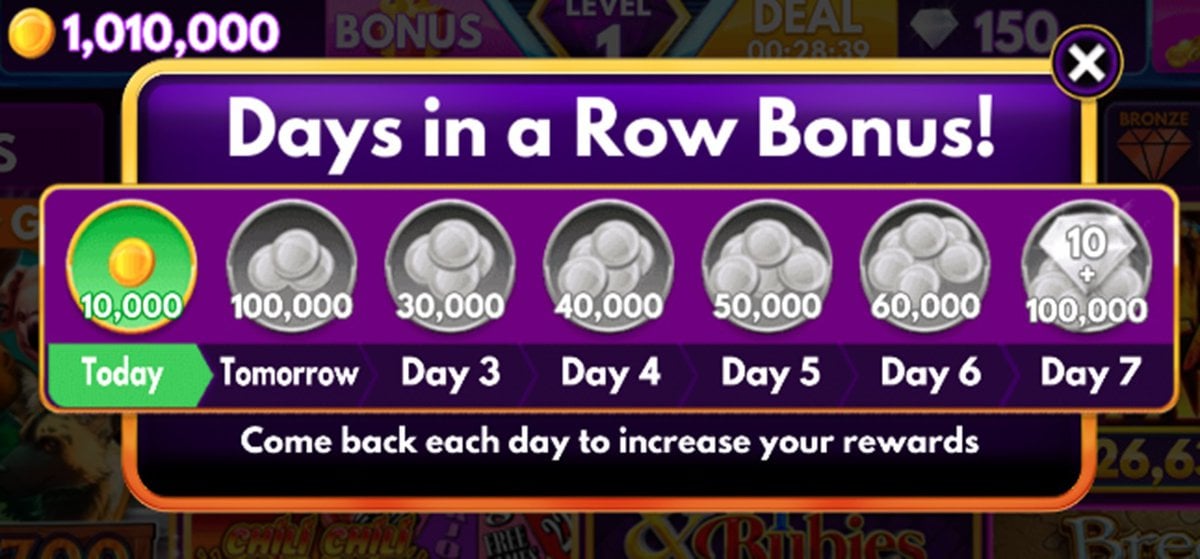Tap the 40,000 coins Day 4 icon

point(609,264)
